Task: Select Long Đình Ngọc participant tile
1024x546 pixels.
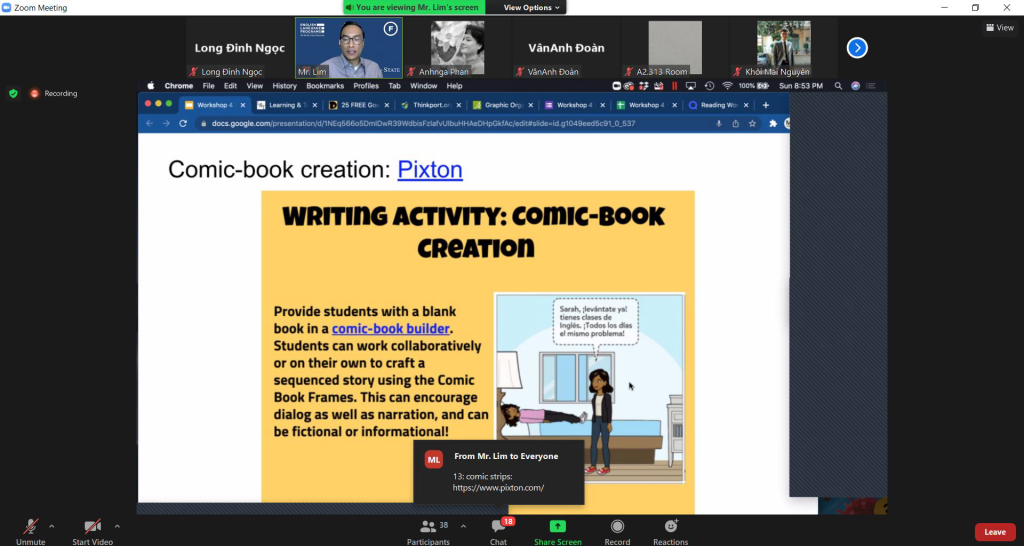Action: (240, 48)
